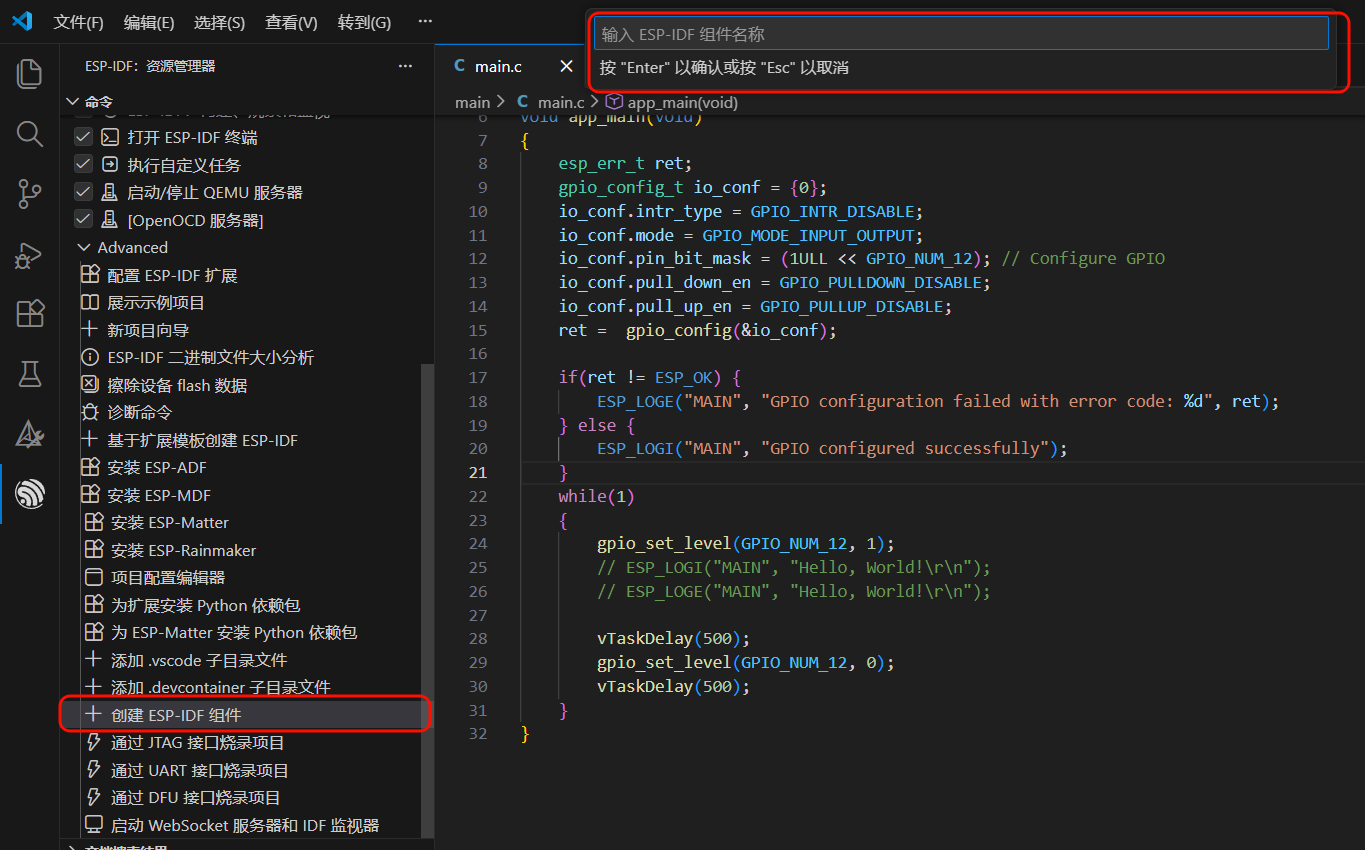Screen dimensions: 1365x850
Task: Open the Search view in activity bar
Action: (x=30, y=134)
